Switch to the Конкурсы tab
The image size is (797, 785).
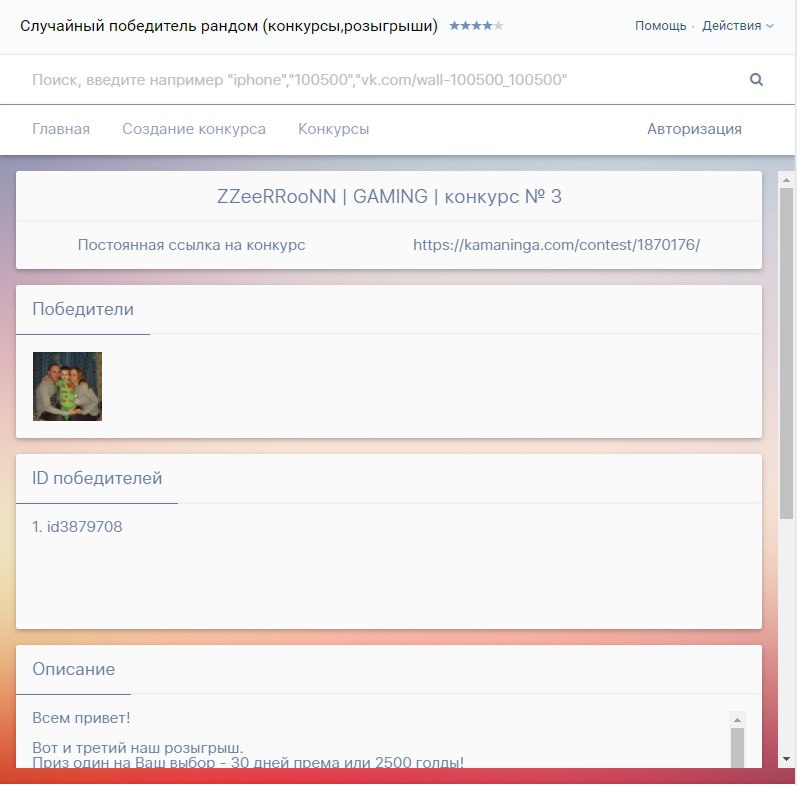coord(333,129)
